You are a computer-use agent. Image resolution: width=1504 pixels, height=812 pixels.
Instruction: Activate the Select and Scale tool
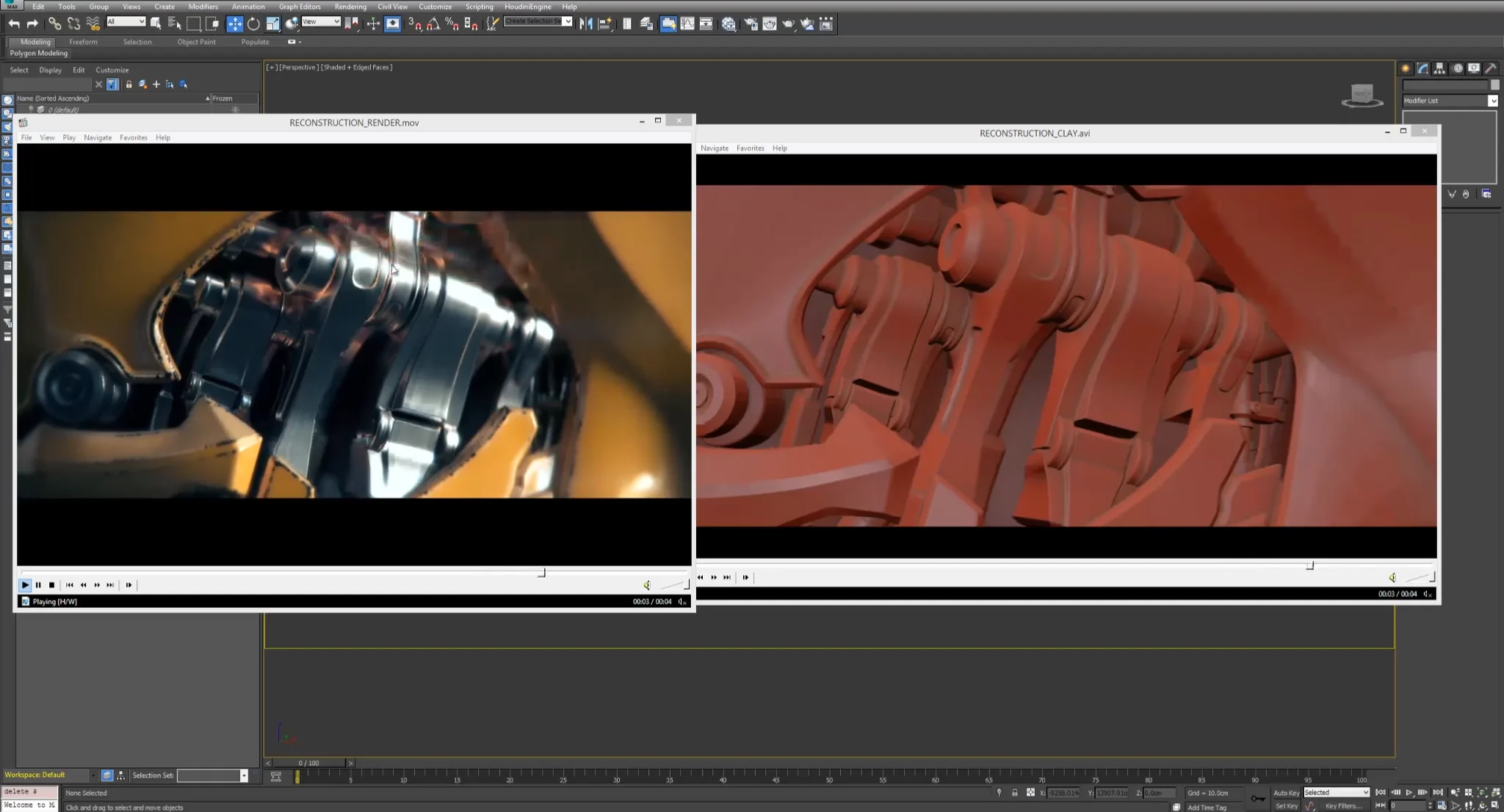(272, 24)
